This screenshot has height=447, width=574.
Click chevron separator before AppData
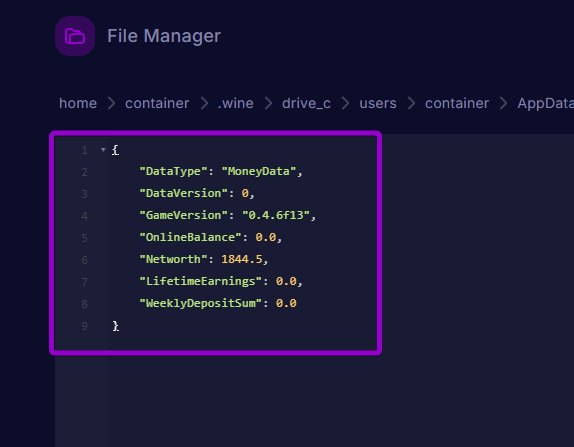(x=503, y=103)
